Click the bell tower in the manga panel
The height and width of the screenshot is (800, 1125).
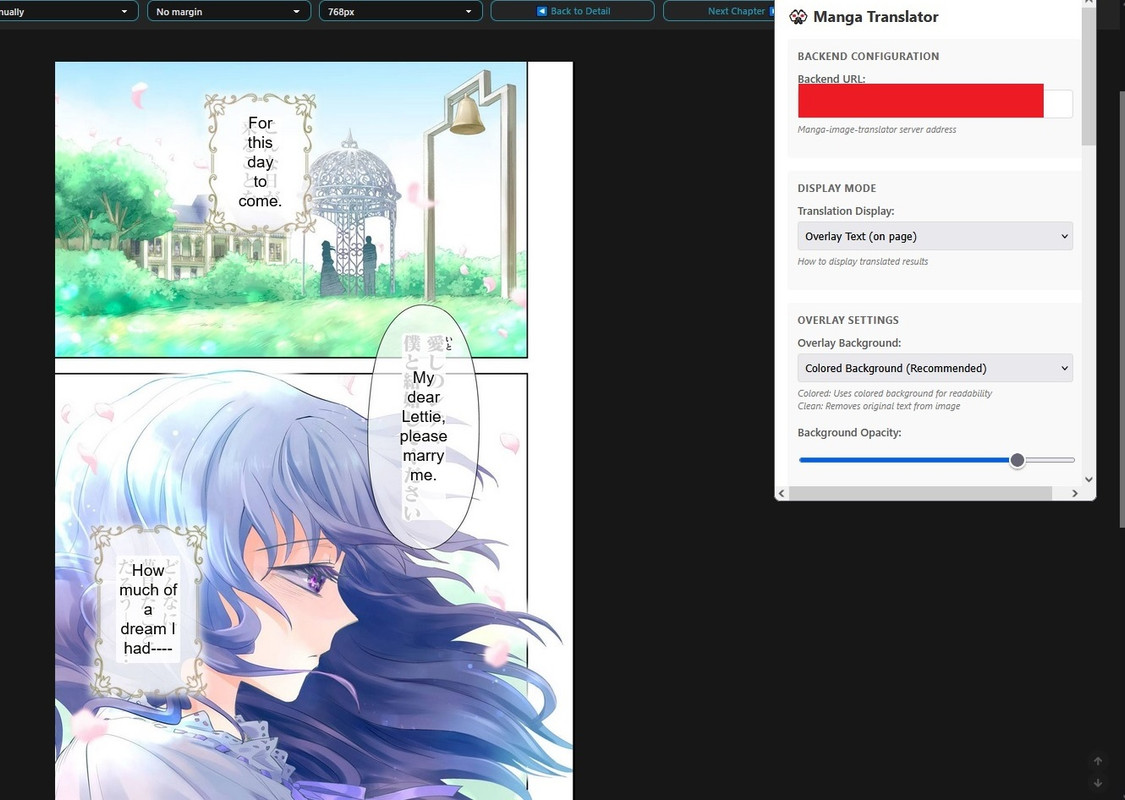coord(469,187)
